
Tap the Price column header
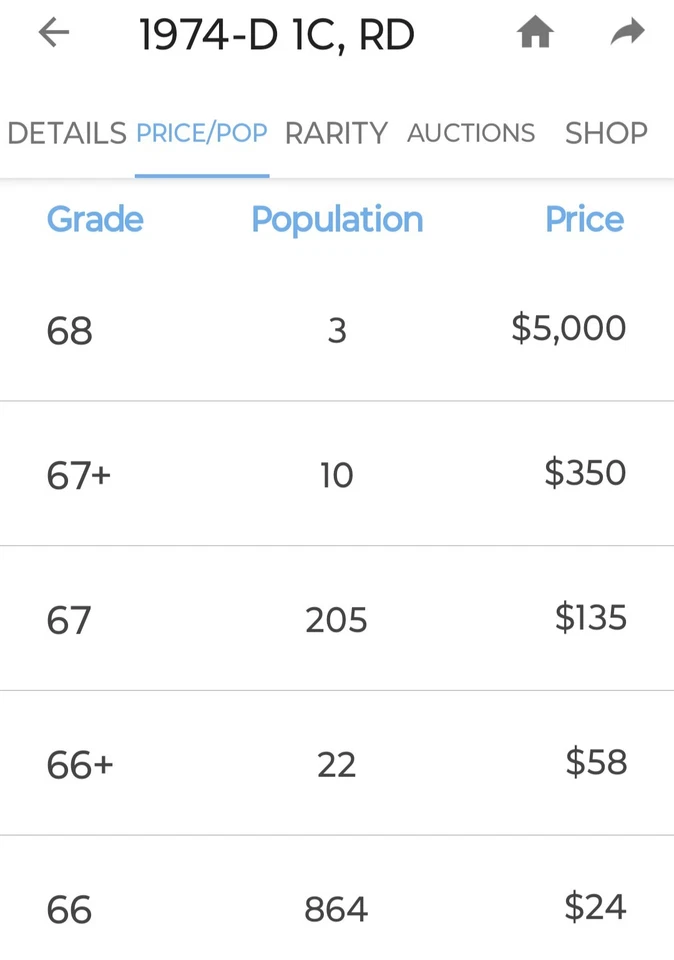(584, 220)
